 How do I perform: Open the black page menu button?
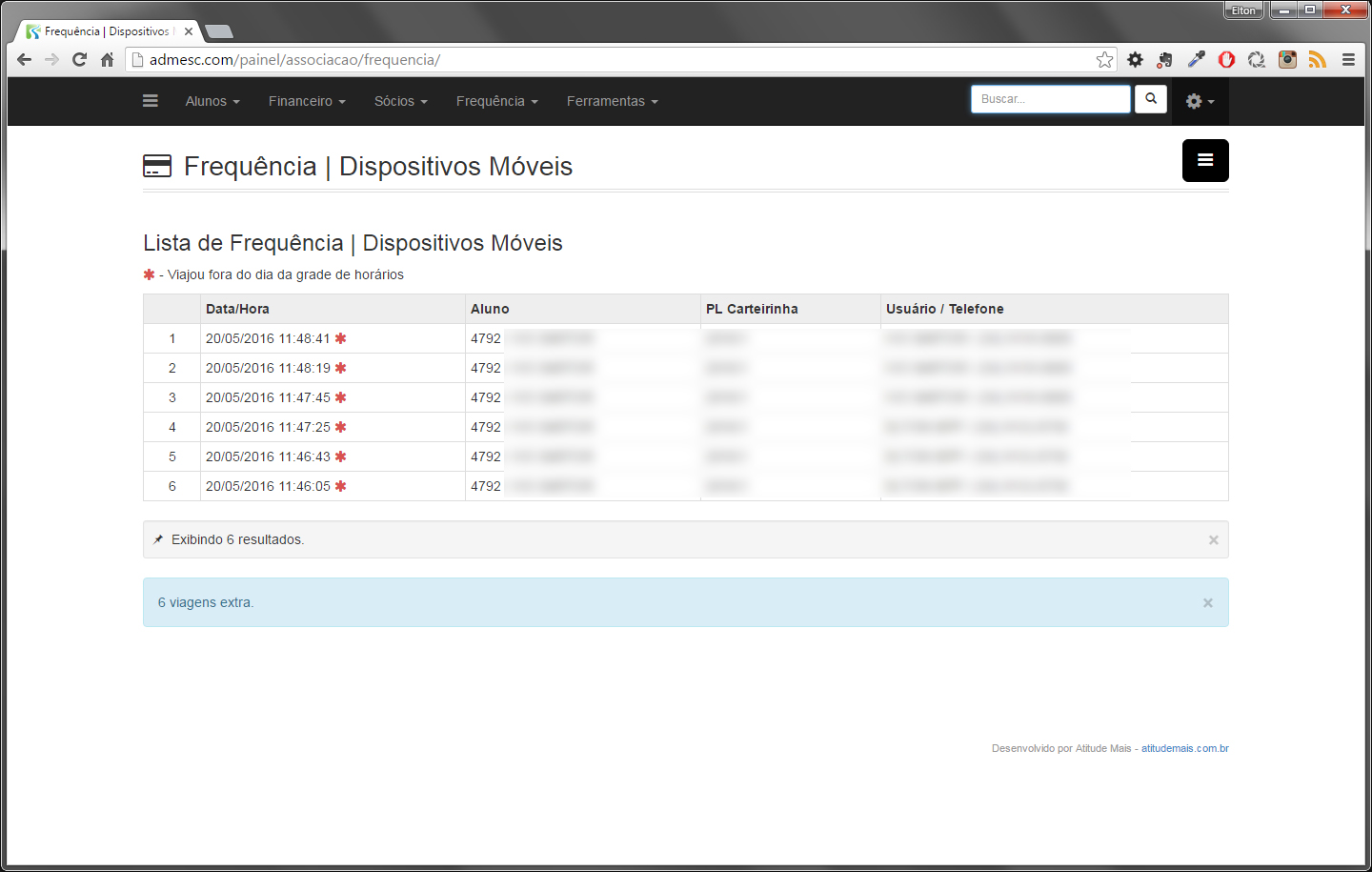[x=1205, y=160]
